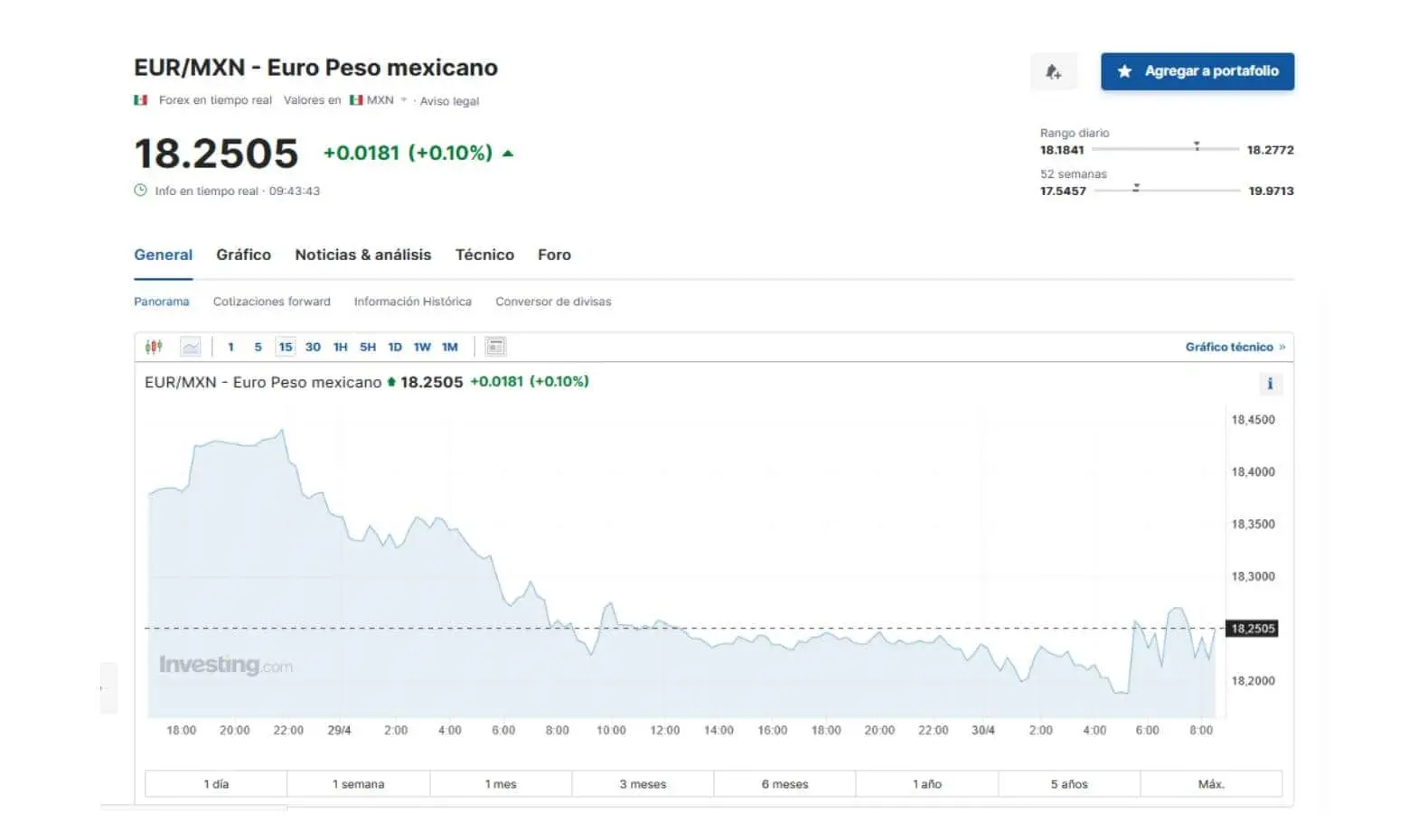Click the 18,2505 price label on chart axis
The width and height of the screenshot is (1418, 840).
(1252, 629)
